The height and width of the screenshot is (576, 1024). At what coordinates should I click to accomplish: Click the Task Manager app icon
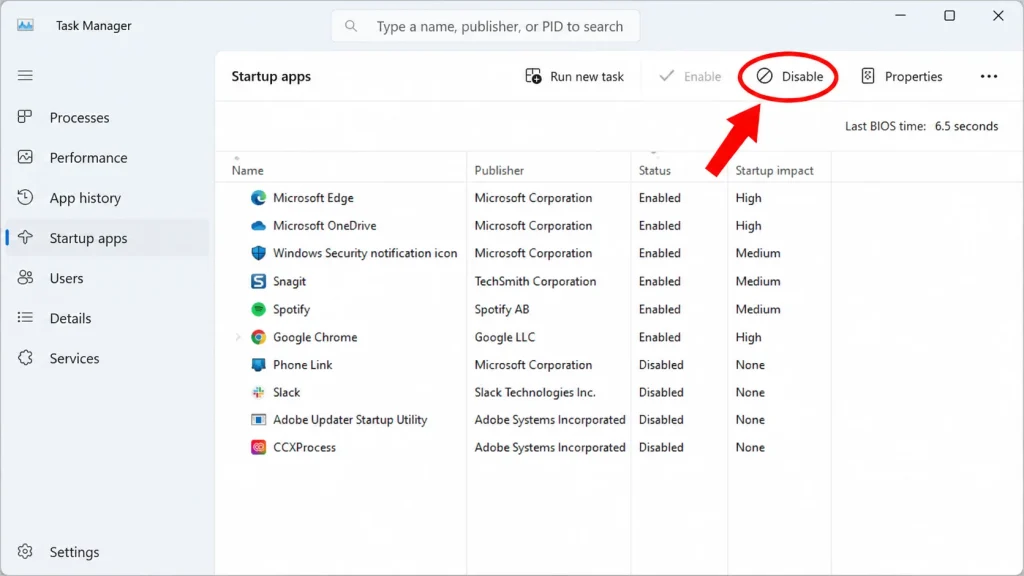(x=25, y=25)
